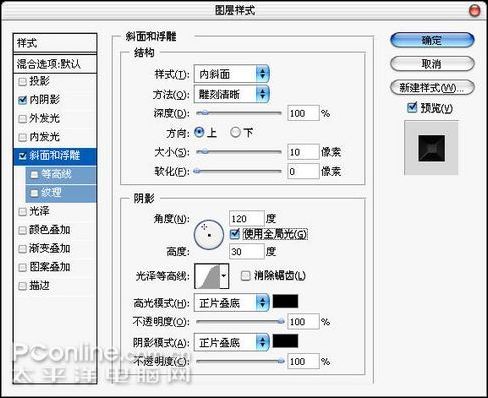The height and width of the screenshot is (398, 488).
Task: Click the bevel preview thumbnail
Action: click(431, 148)
